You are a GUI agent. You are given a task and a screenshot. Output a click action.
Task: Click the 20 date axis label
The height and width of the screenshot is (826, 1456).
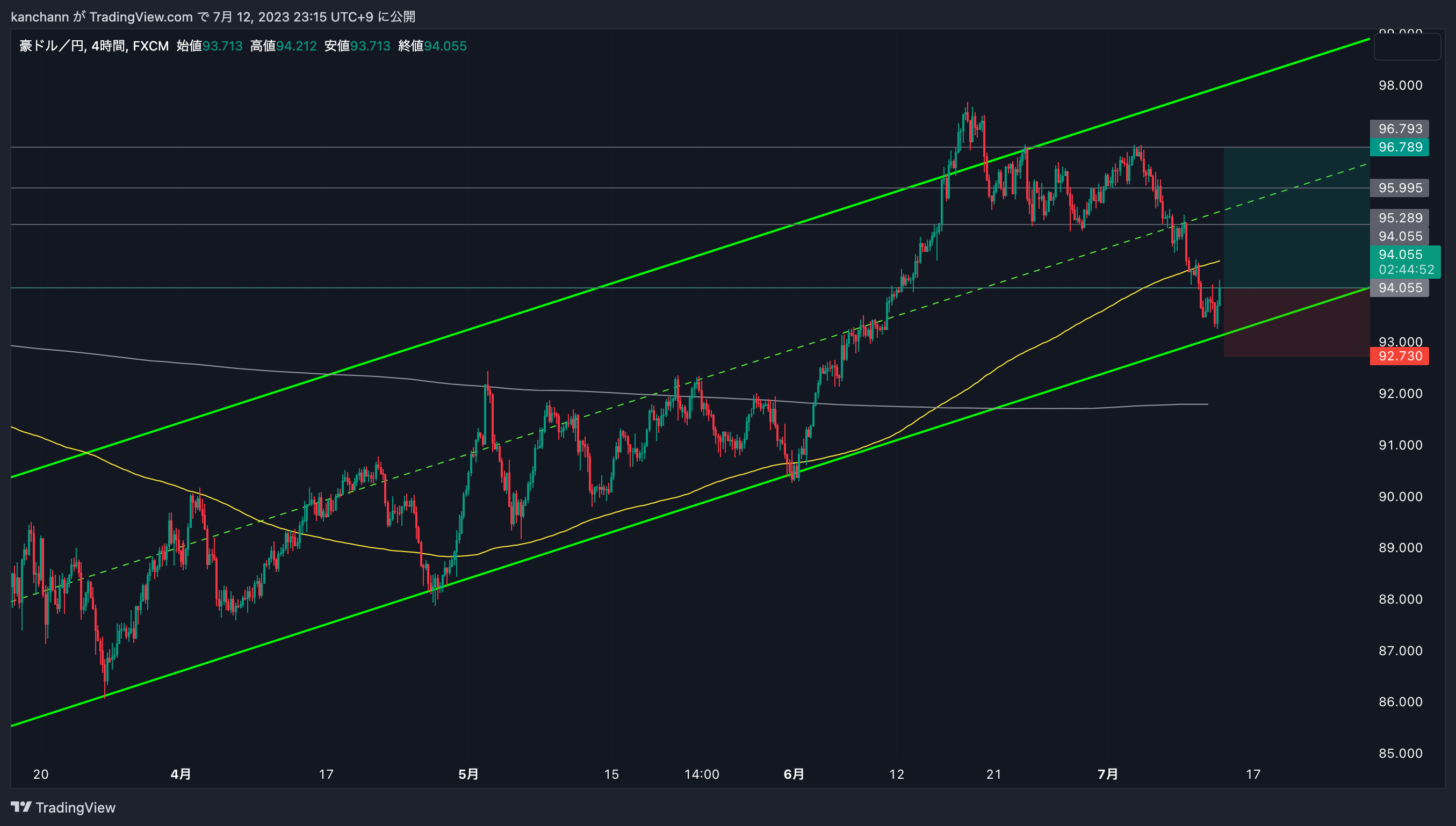[x=41, y=774]
